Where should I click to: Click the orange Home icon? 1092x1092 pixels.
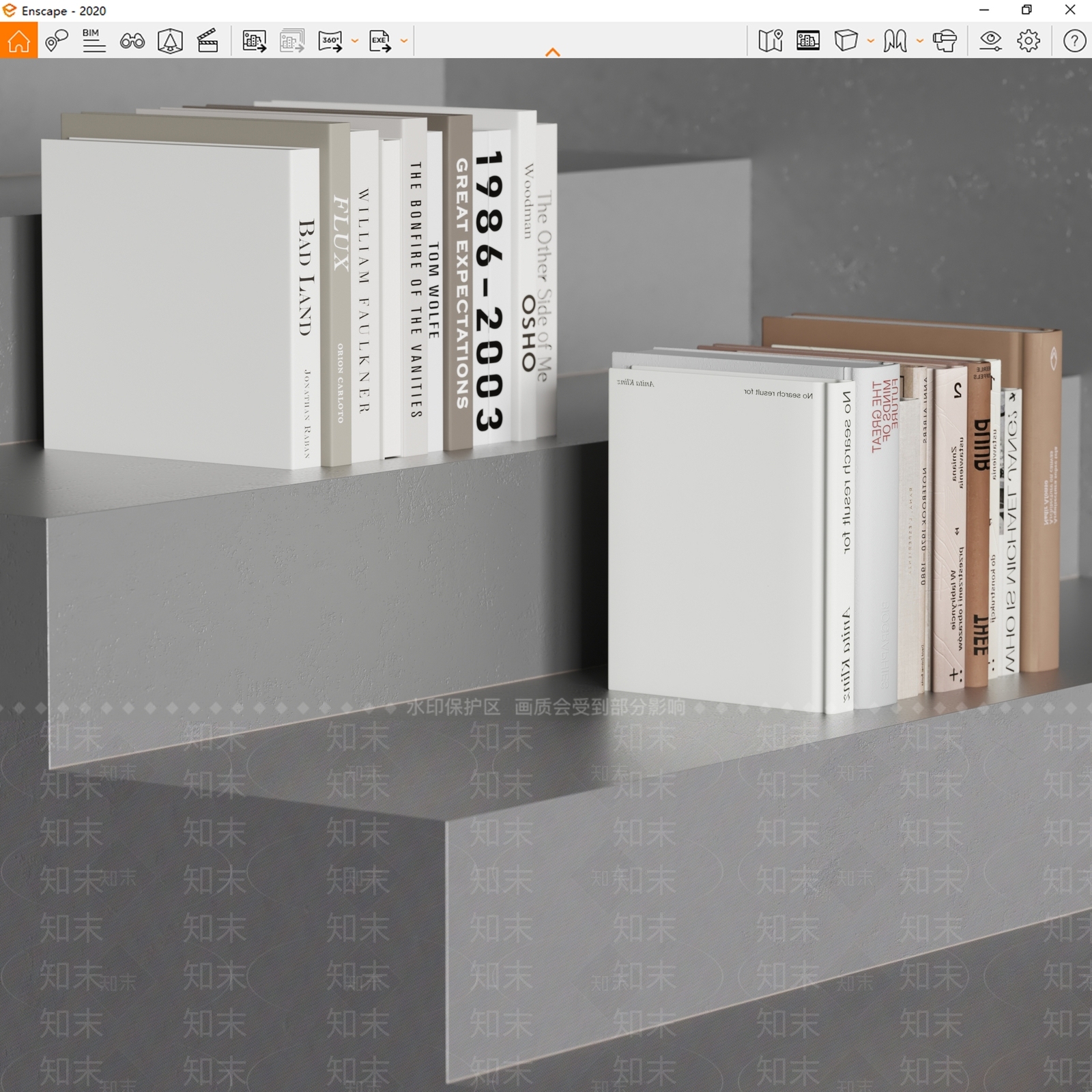pos(18,40)
